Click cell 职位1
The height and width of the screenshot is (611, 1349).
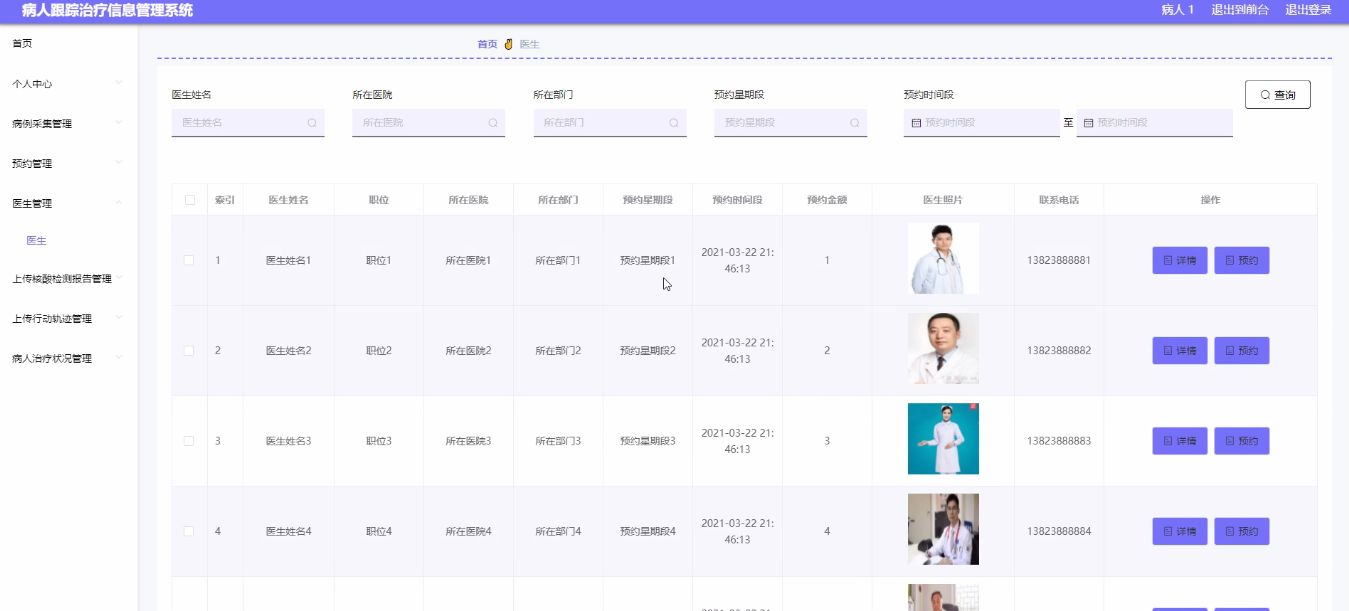point(379,261)
